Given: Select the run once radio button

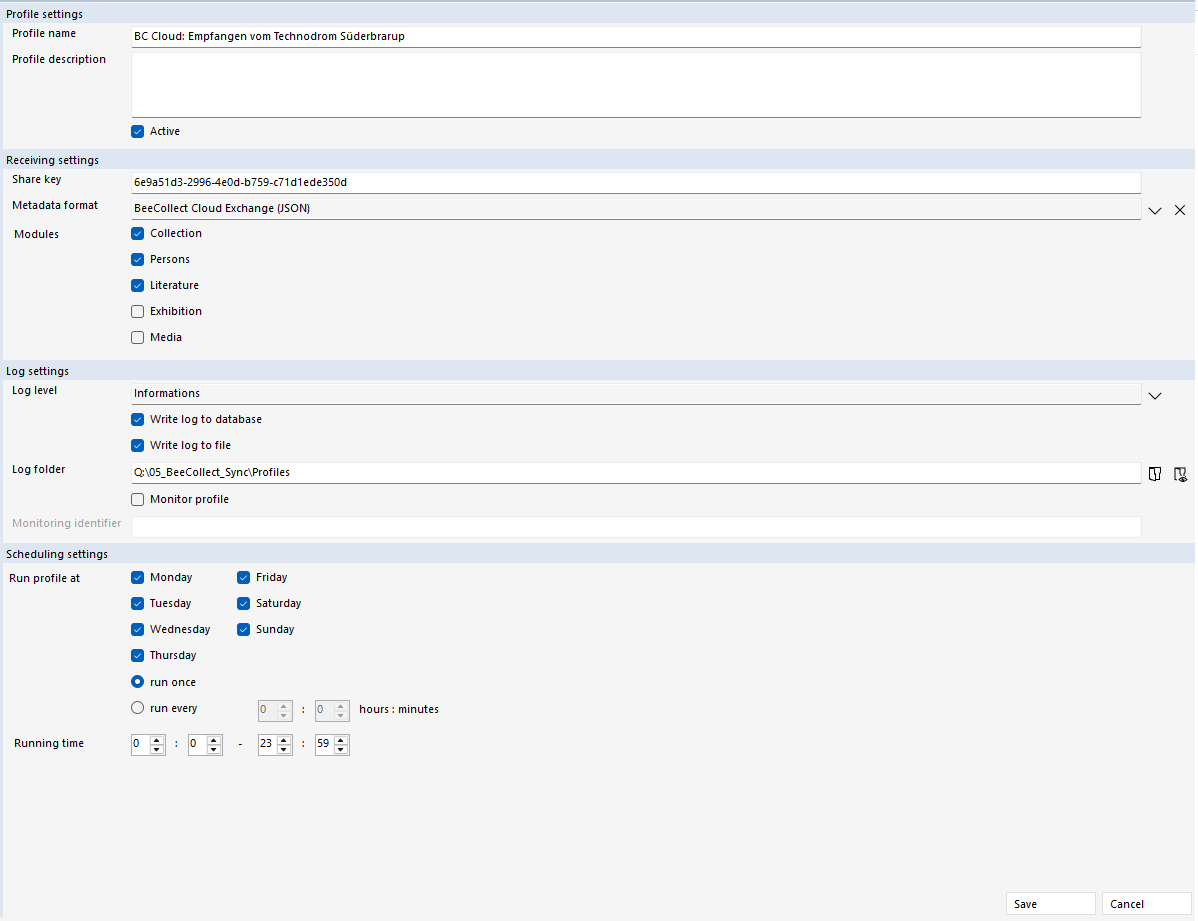Looking at the screenshot, I should (137, 681).
